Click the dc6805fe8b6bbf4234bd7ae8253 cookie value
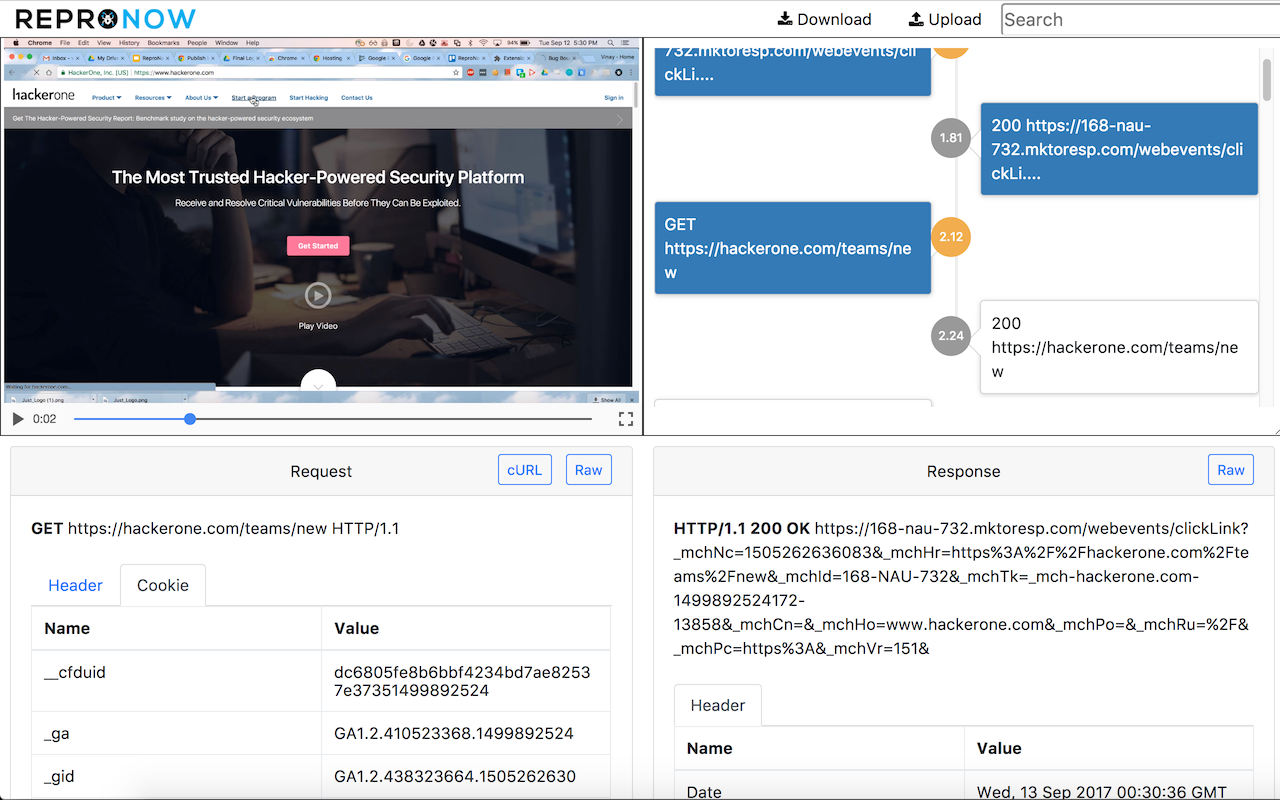Viewport: 1280px width, 800px height. tap(463, 681)
